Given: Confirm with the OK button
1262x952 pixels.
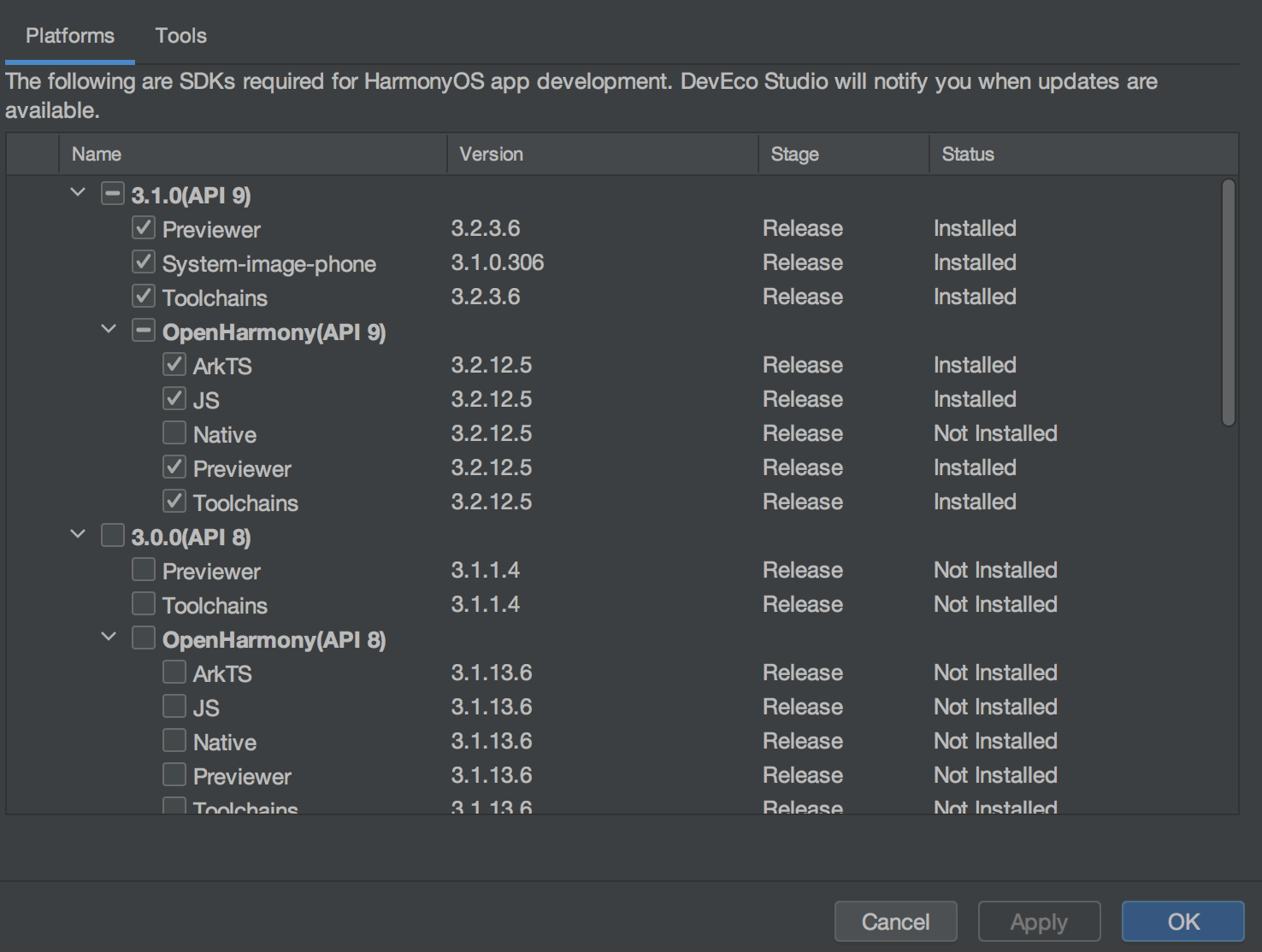Looking at the screenshot, I should pos(1183,921).
